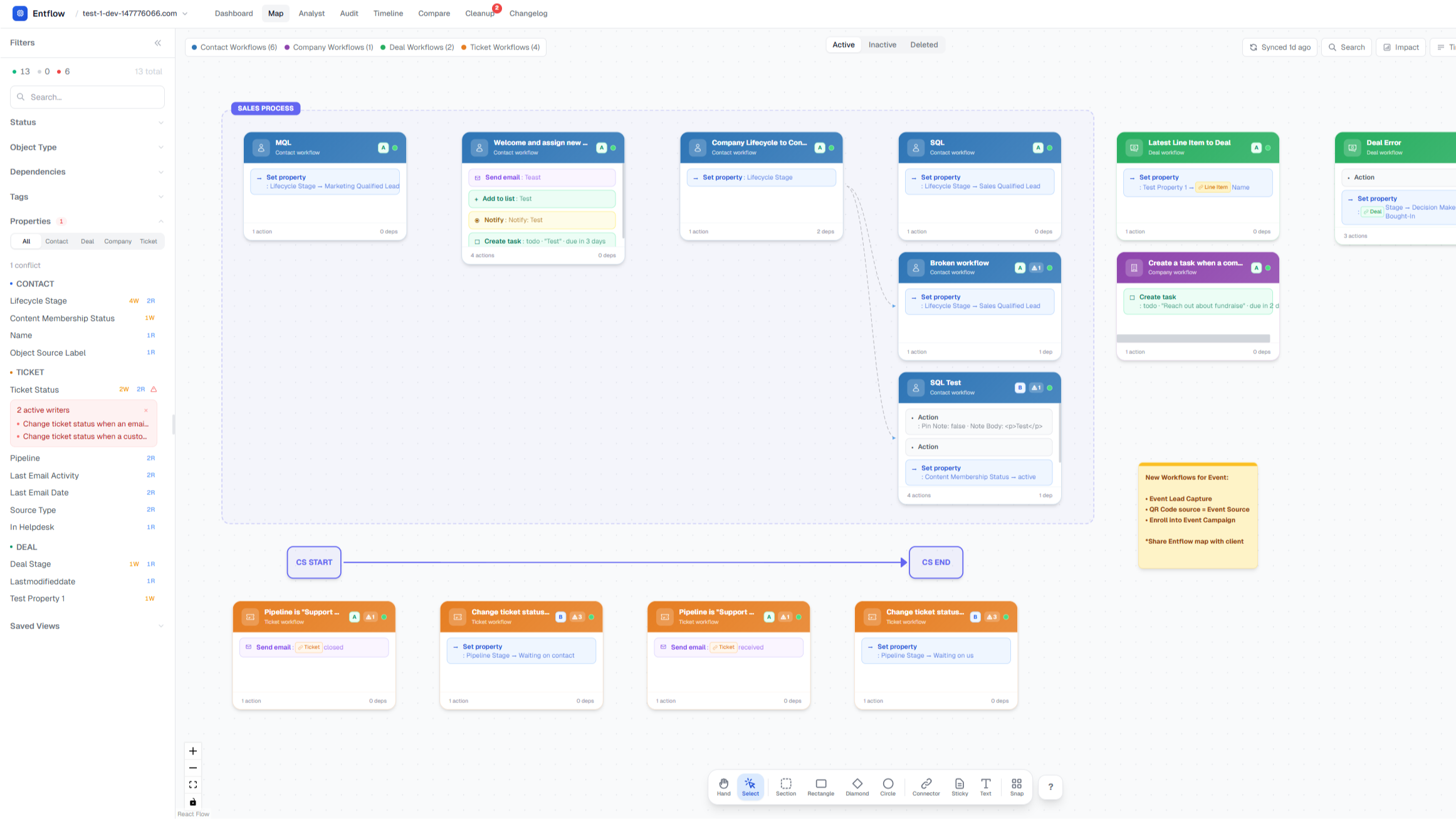The height and width of the screenshot is (819, 1456).
Task: Toggle Deal Workflows legend filter
Action: (417, 47)
